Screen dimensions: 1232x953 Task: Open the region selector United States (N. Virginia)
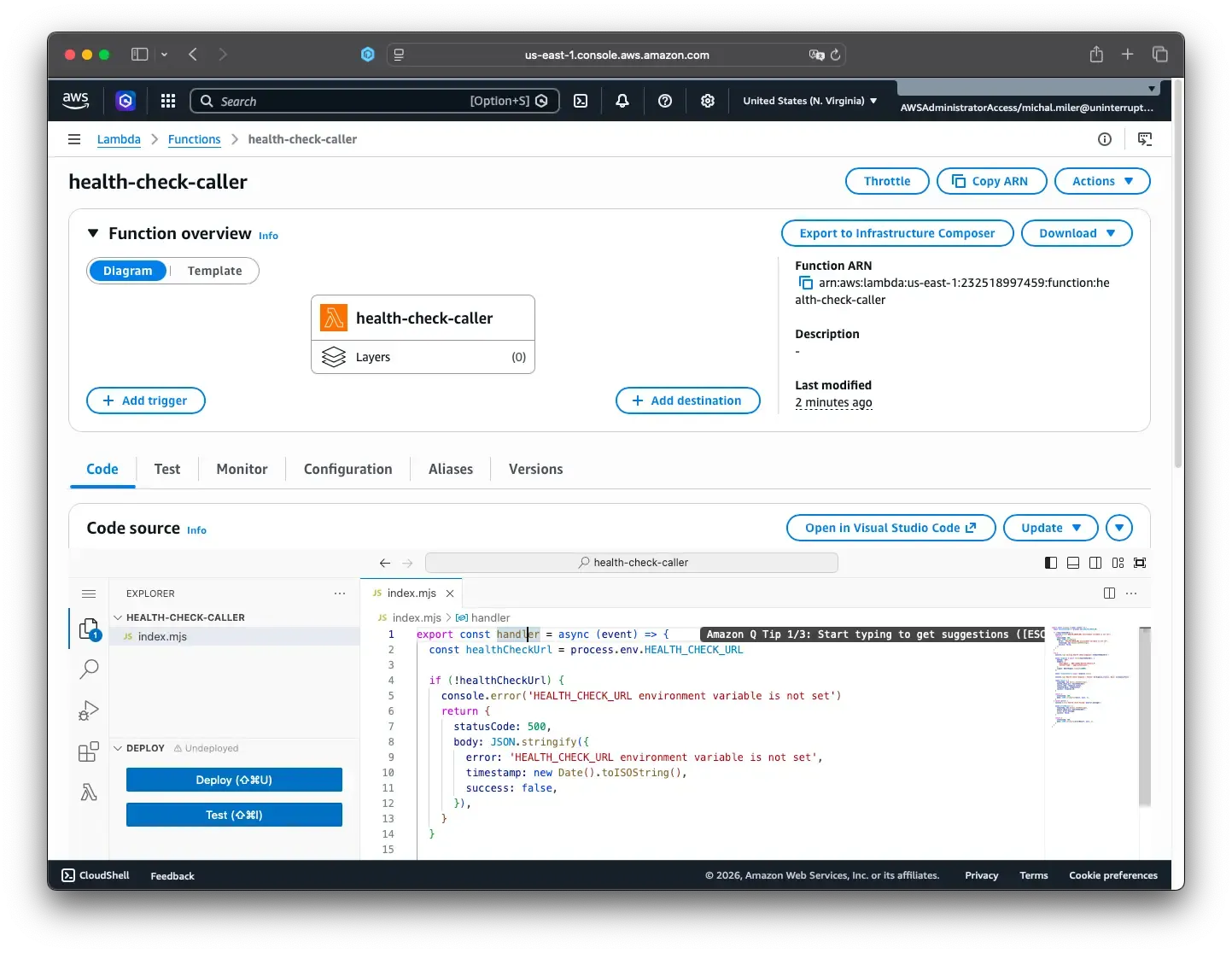[809, 101]
